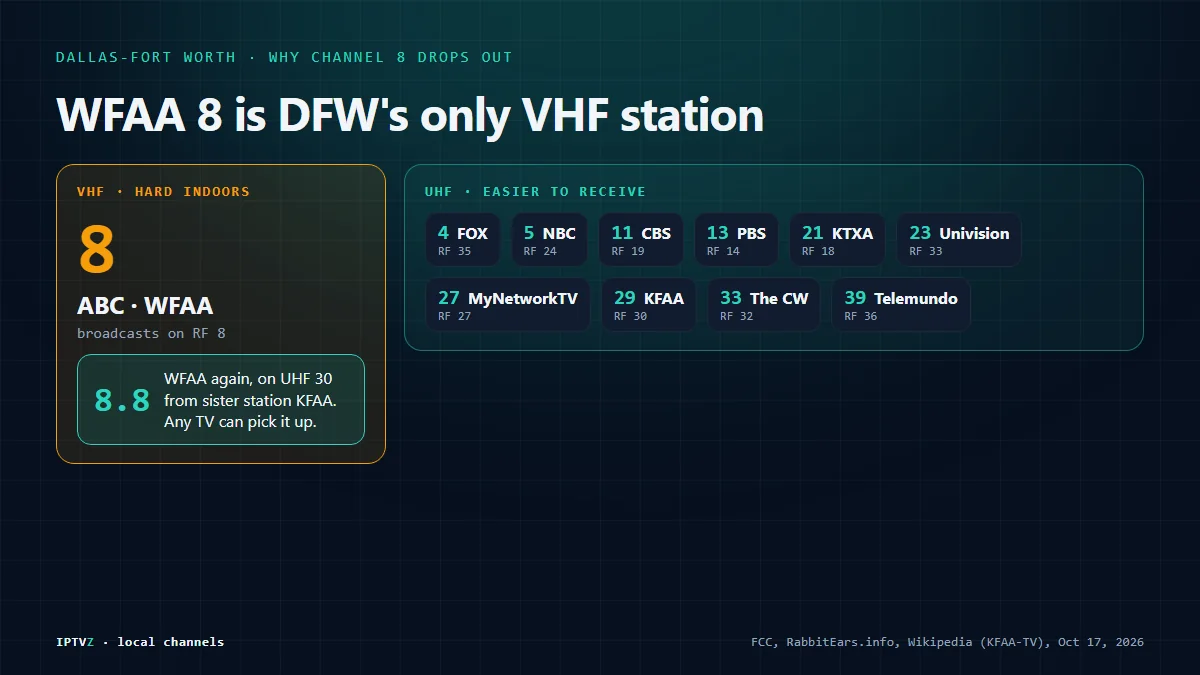Click the 'RF 33' text under Univision
This screenshot has width=1200, height=675.
[x=925, y=252]
